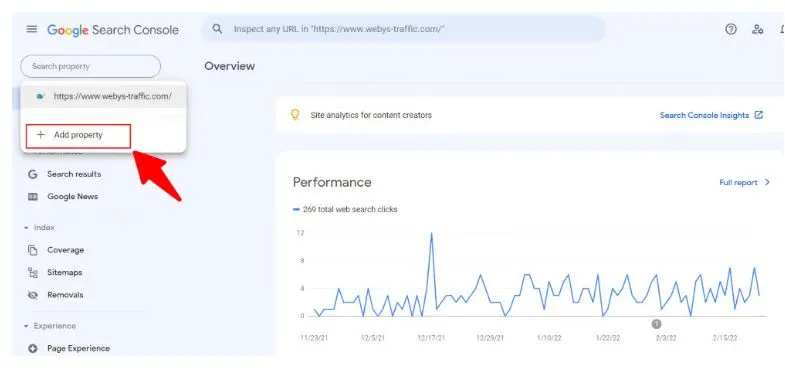Image resolution: width=785 pixels, height=372 pixels.
Task: Collapse the Index section
Action: pyautogui.click(x=27, y=228)
